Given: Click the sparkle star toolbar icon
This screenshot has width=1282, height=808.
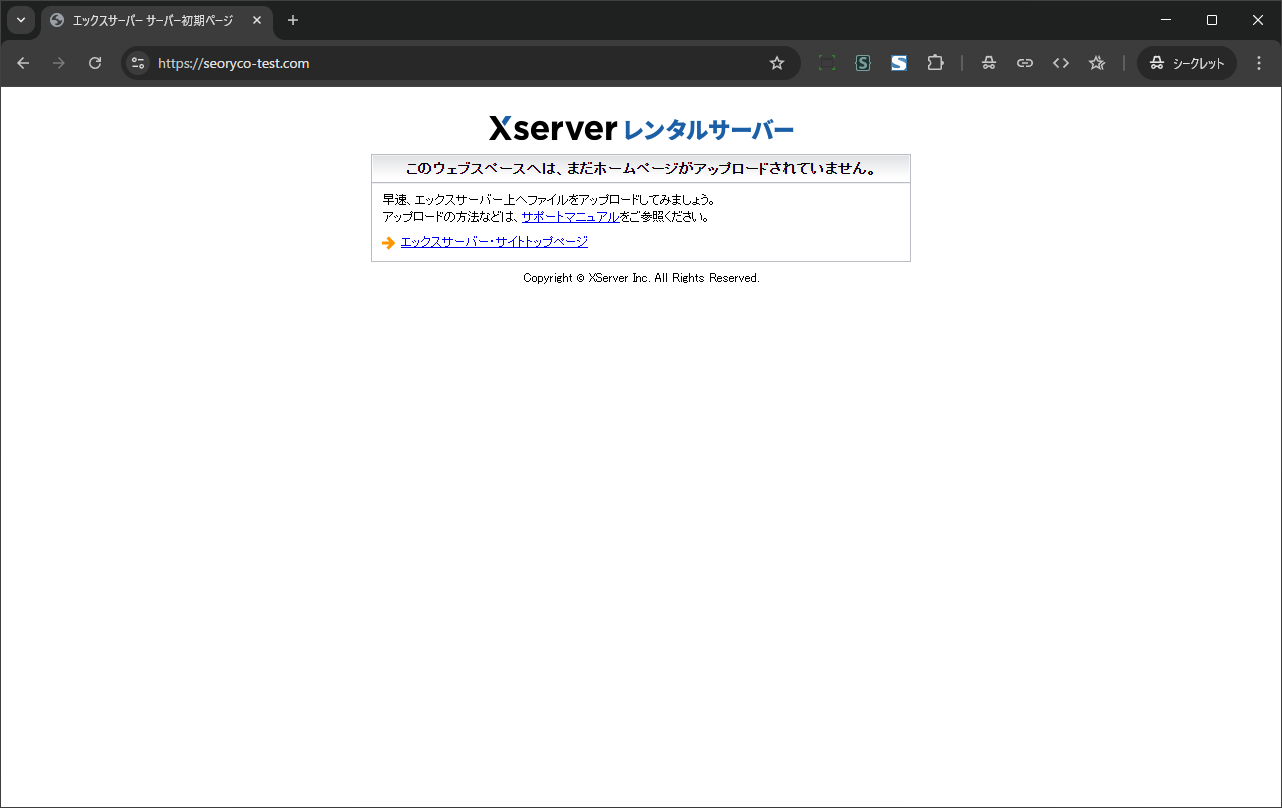Looking at the screenshot, I should click(1096, 62).
